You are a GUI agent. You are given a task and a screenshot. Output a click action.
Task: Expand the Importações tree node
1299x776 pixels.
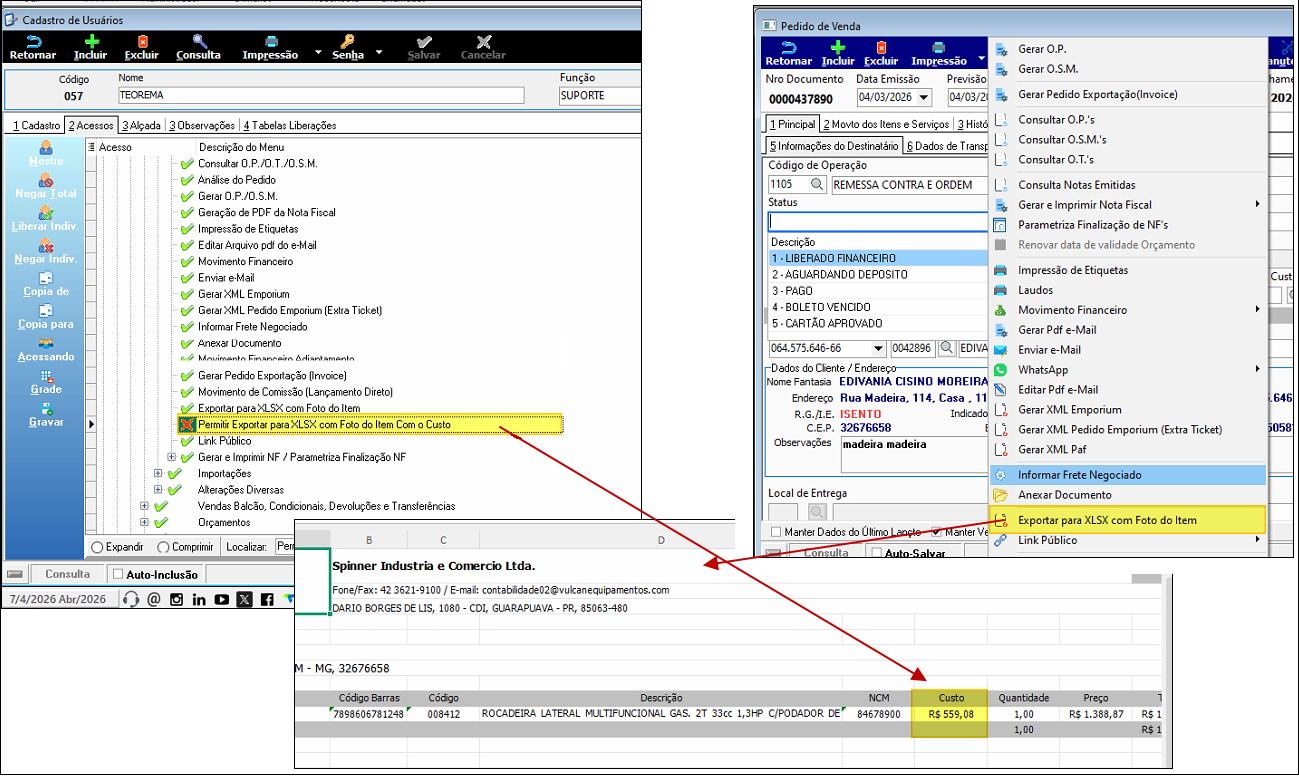coord(158,473)
